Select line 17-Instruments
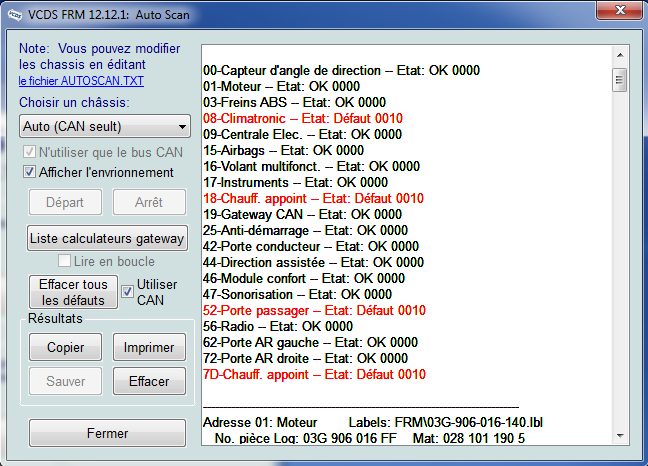648x466 pixels. pyautogui.click(x=295, y=182)
